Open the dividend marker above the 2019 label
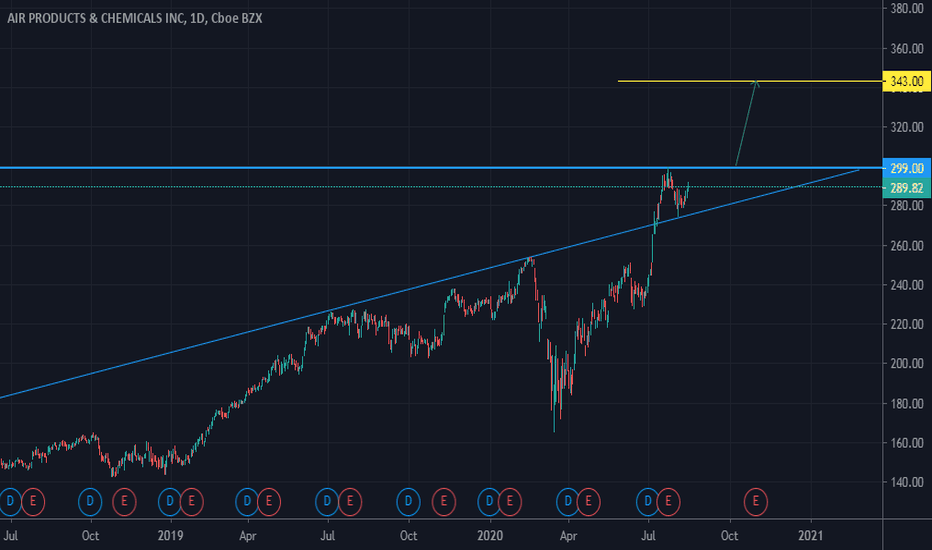This screenshot has width=932, height=550. [170, 502]
